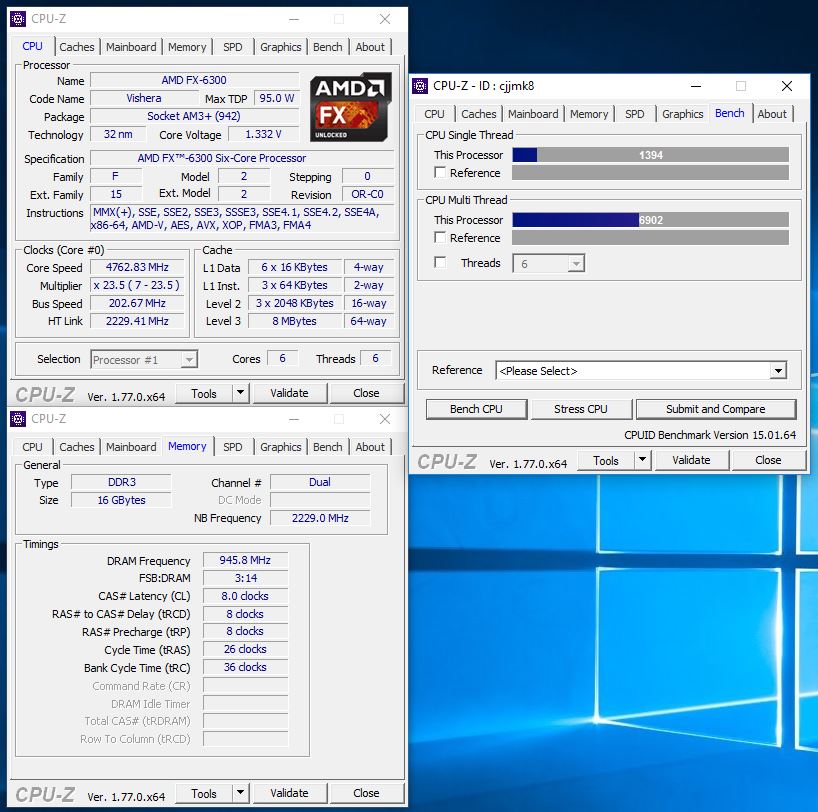Open Memory tab in the CPU window
This screenshot has width=818, height=812.
point(187,47)
